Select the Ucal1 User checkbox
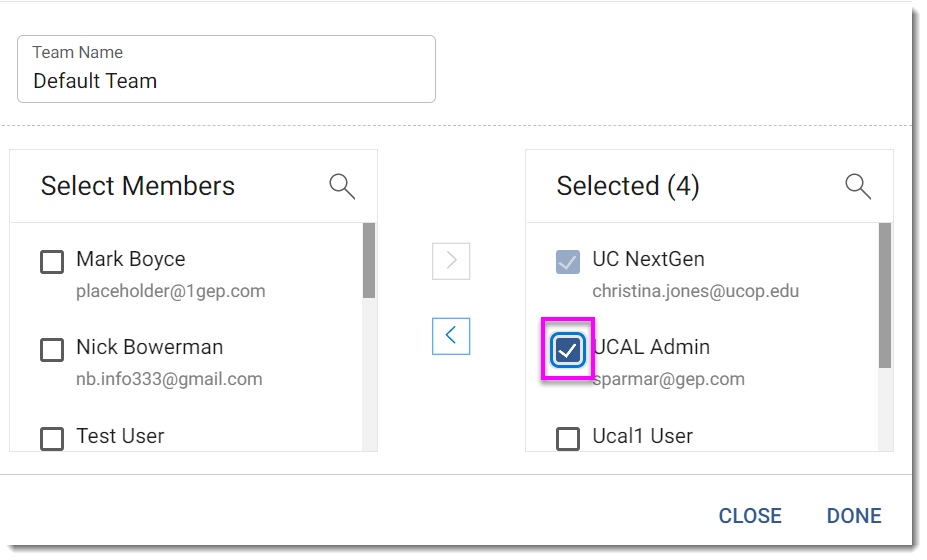 point(568,438)
